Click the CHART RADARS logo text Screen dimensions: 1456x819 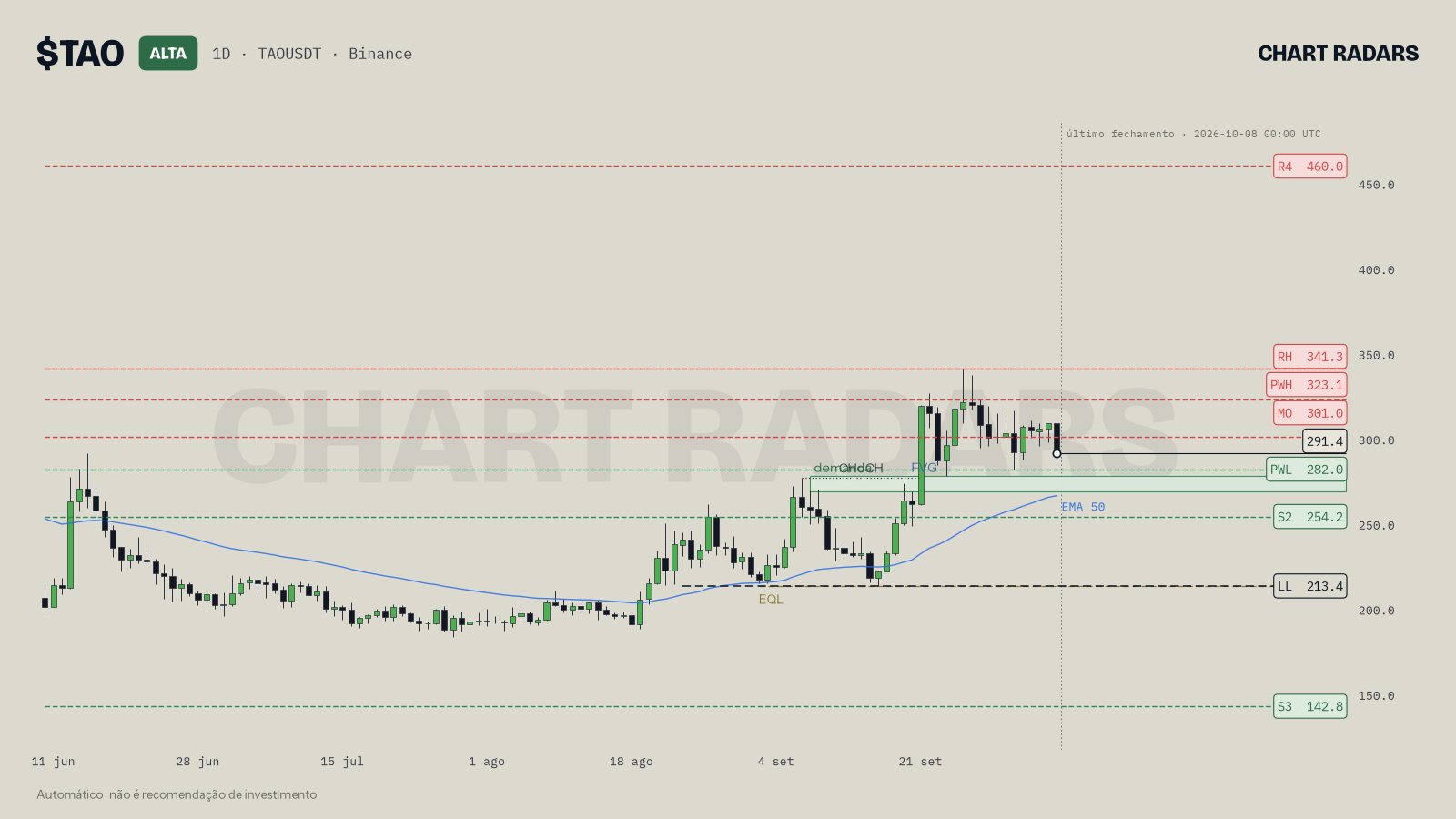(x=1338, y=54)
